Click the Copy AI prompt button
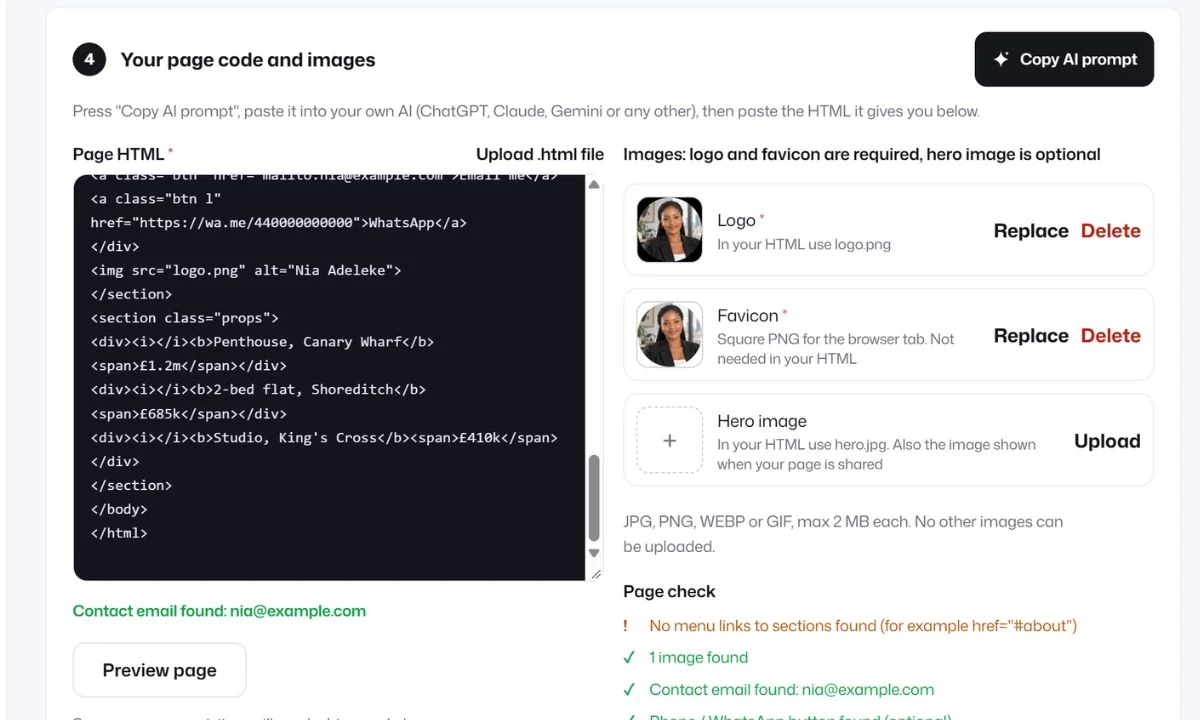The width and height of the screenshot is (1200, 720). (x=1064, y=59)
